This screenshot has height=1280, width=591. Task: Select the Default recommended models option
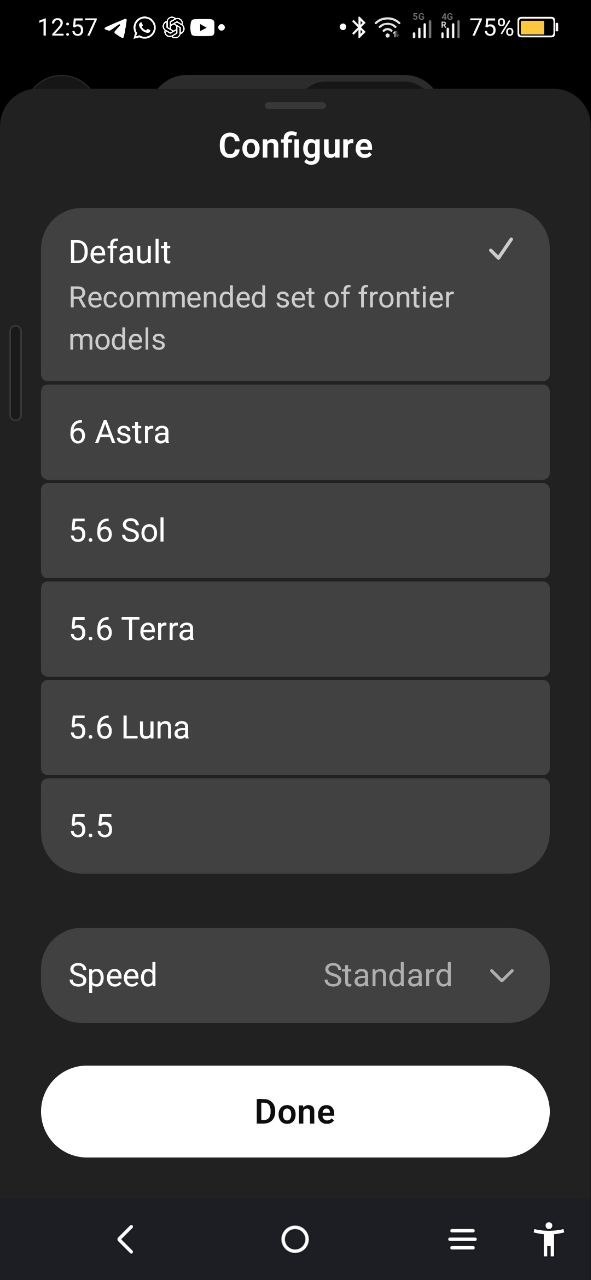point(295,295)
